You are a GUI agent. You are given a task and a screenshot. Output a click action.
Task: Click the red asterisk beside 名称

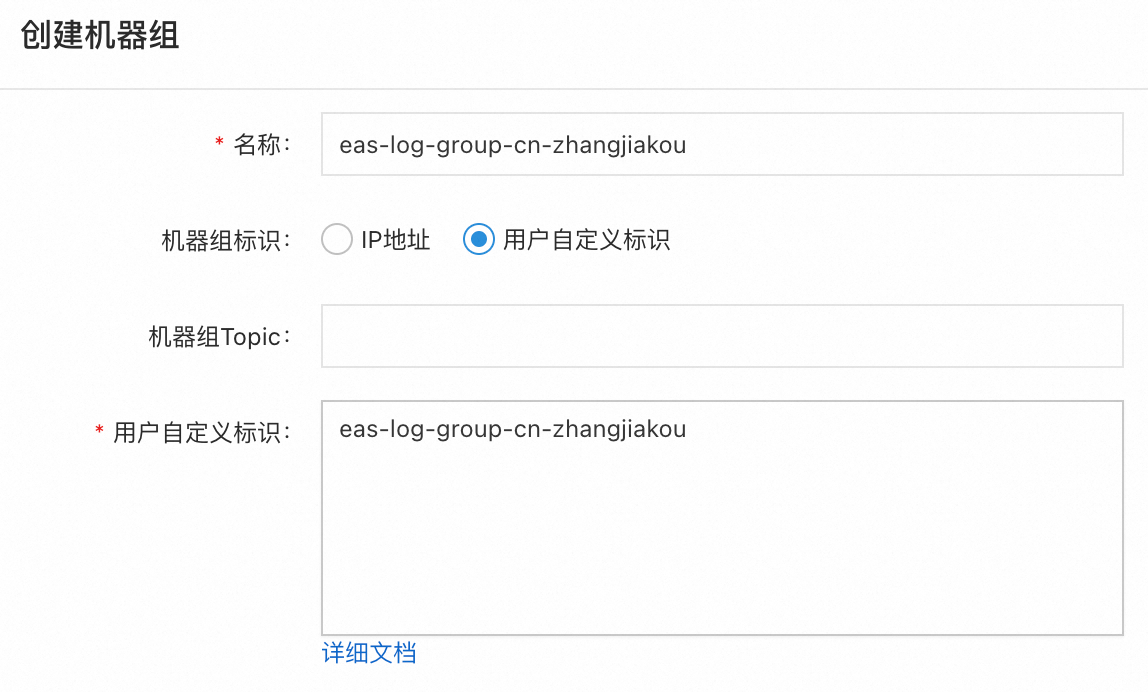pos(219,144)
